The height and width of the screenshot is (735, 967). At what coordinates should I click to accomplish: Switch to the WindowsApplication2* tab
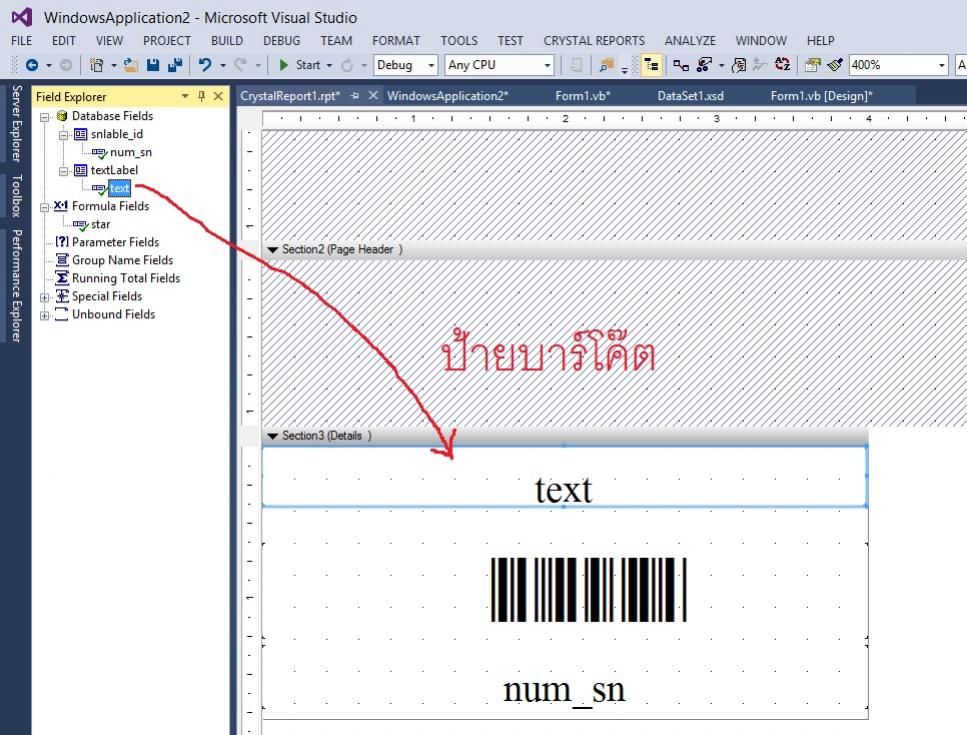click(x=447, y=96)
